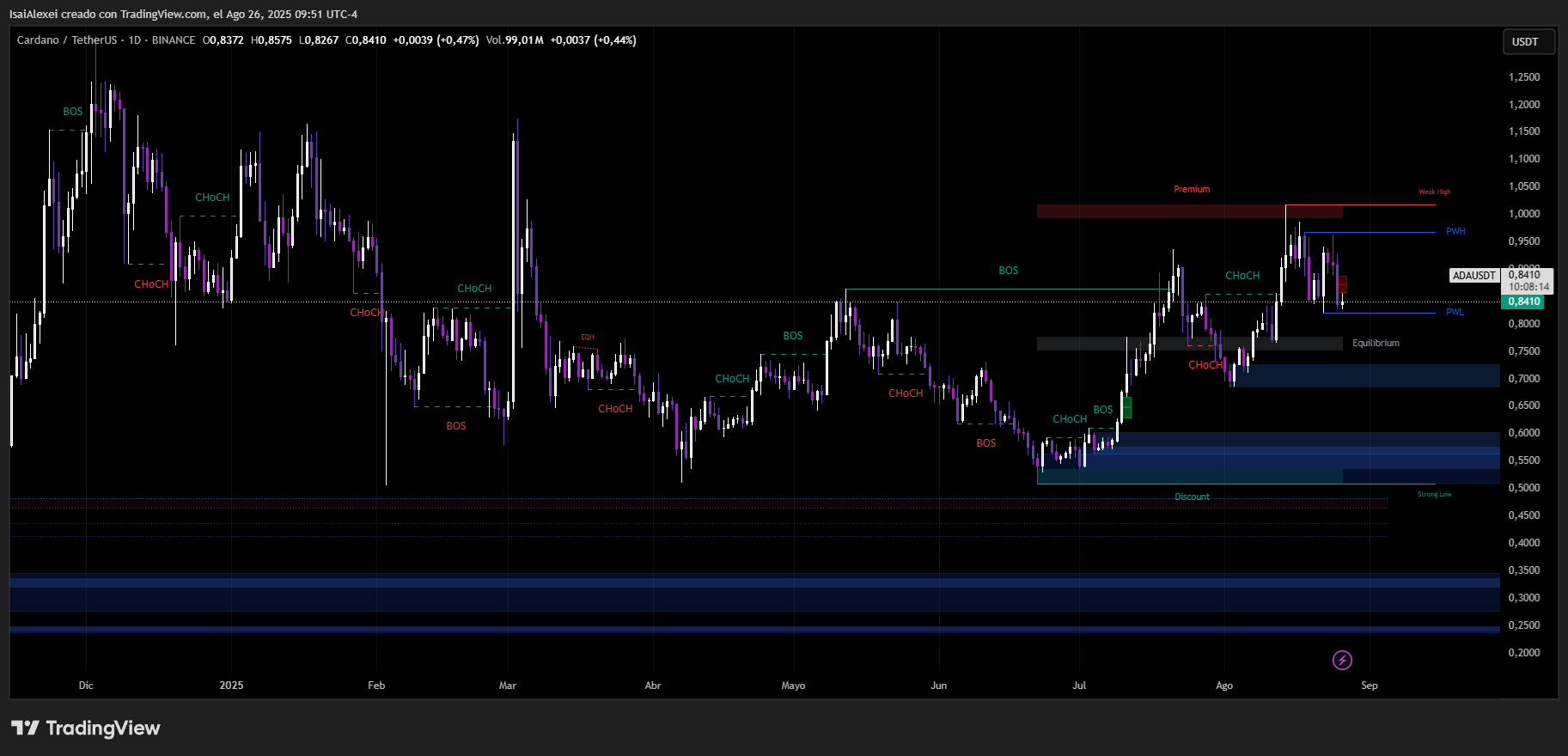This screenshot has width=1568, height=756.
Task: Select the blue PWH level label
Action: coord(1455,232)
